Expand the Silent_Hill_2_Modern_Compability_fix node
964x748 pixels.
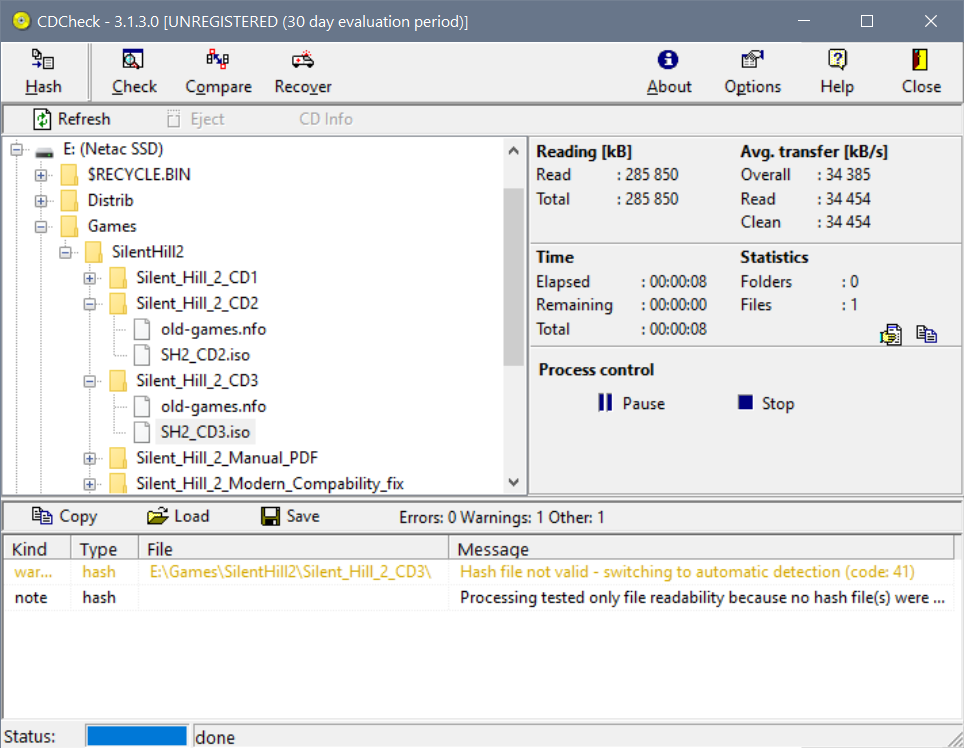[90, 484]
